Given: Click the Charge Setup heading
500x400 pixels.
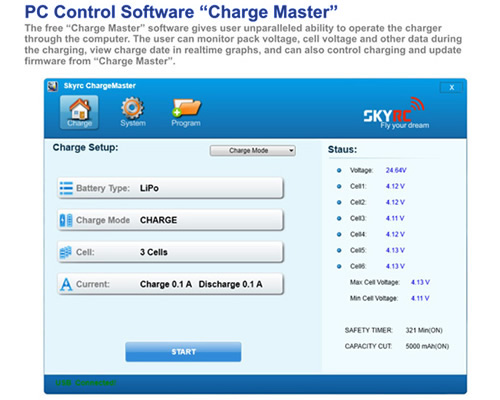Looking at the screenshot, I should 85,147.
